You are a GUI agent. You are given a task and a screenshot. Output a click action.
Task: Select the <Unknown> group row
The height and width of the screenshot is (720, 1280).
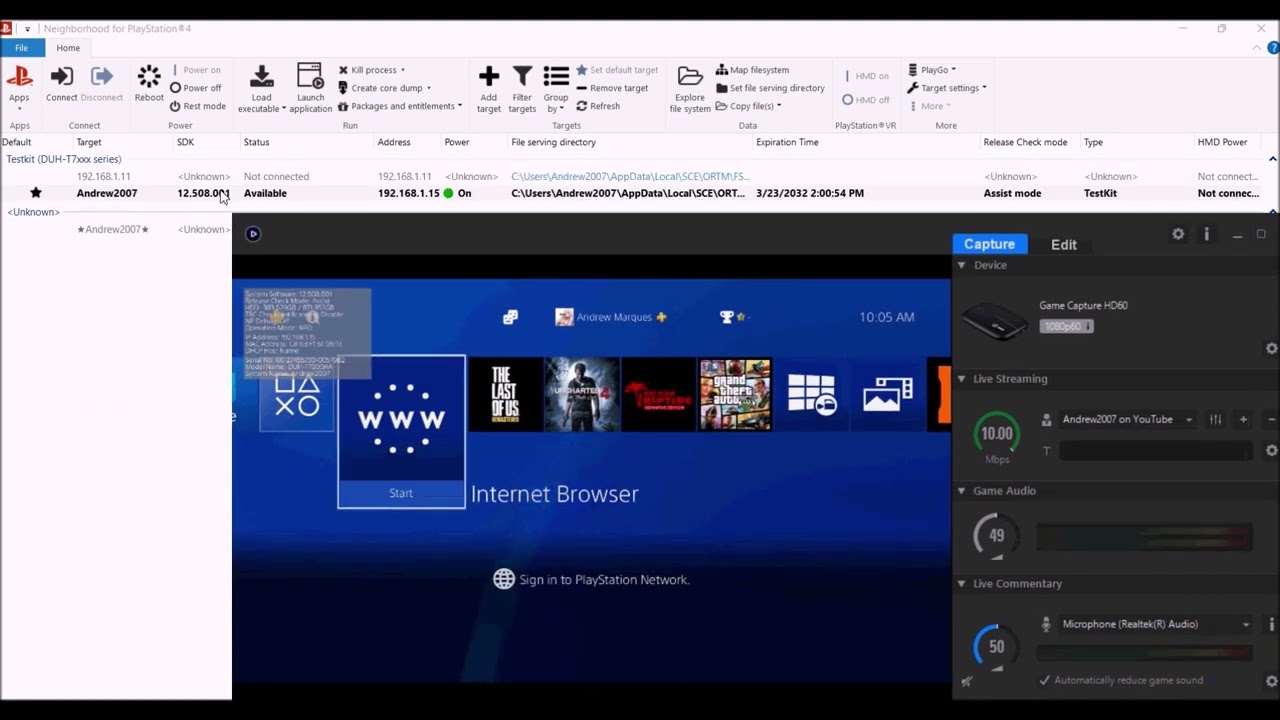34,212
